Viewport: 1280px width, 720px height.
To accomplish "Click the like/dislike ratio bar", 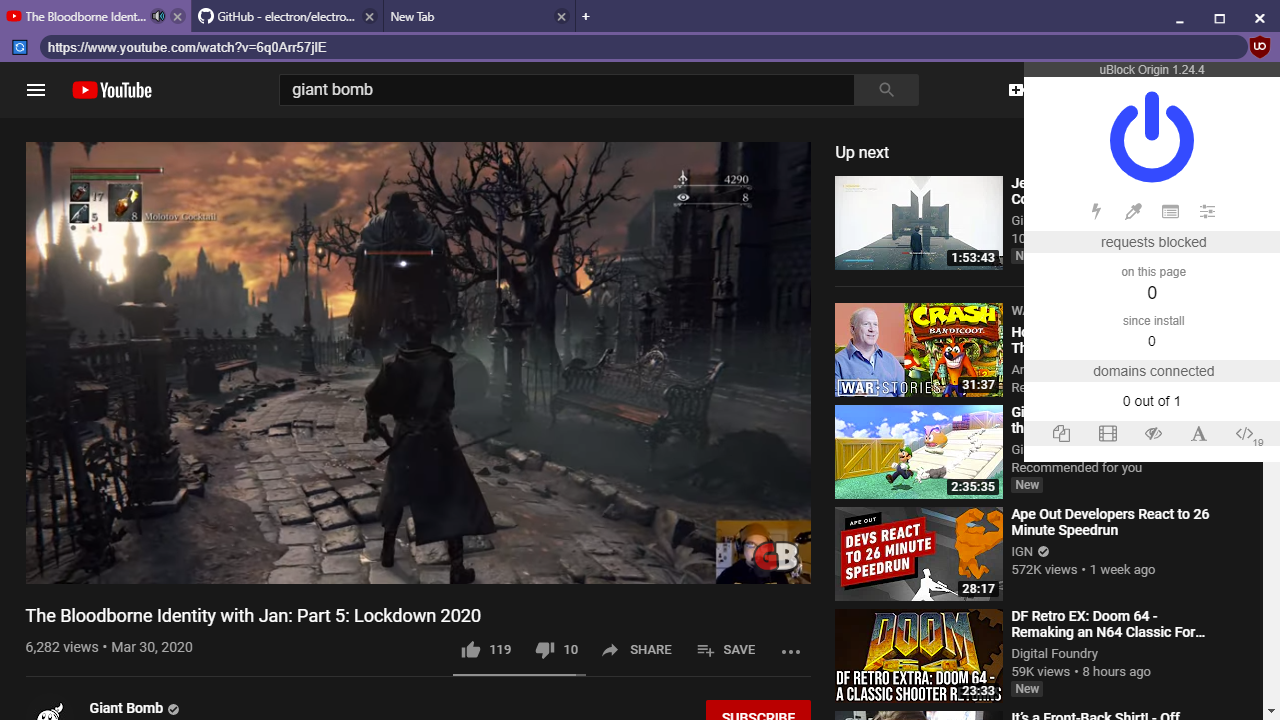I will [x=519, y=675].
